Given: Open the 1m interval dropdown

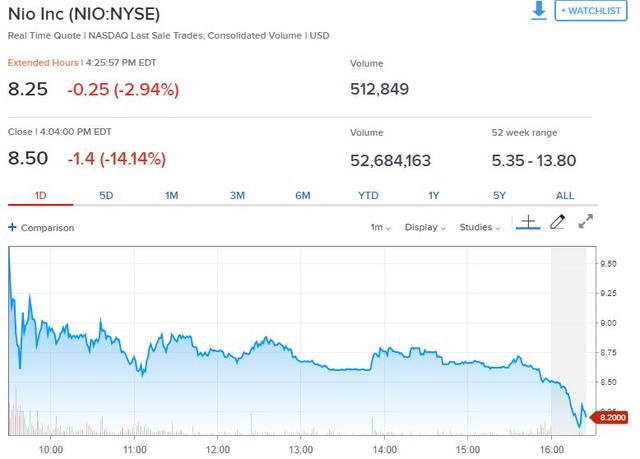Looking at the screenshot, I should [x=380, y=227].
